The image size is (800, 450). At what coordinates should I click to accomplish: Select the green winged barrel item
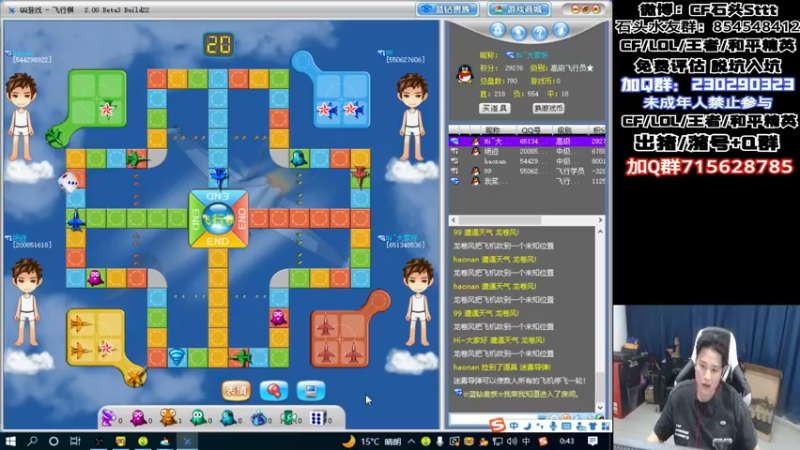tap(288, 418)
